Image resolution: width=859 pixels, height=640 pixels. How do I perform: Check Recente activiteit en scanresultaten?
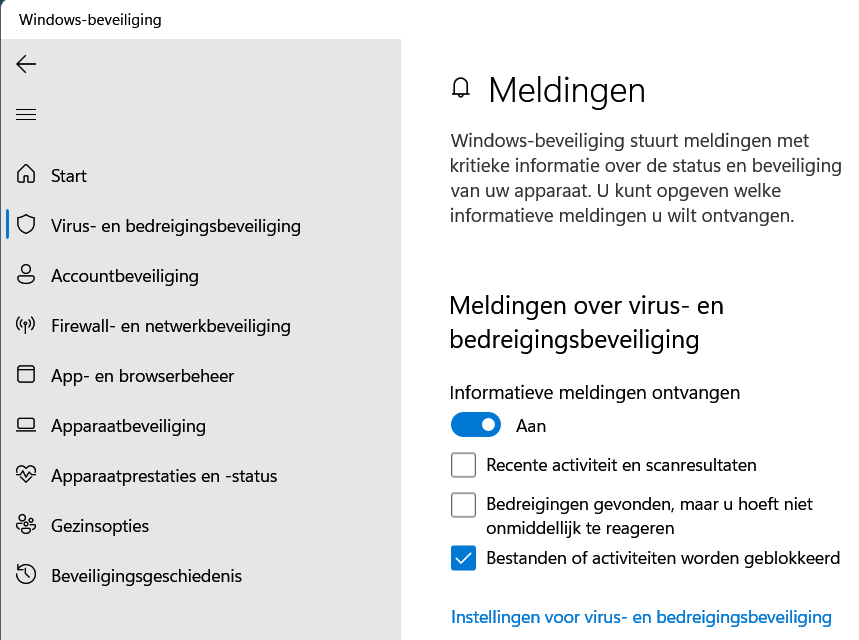[463, 465]
